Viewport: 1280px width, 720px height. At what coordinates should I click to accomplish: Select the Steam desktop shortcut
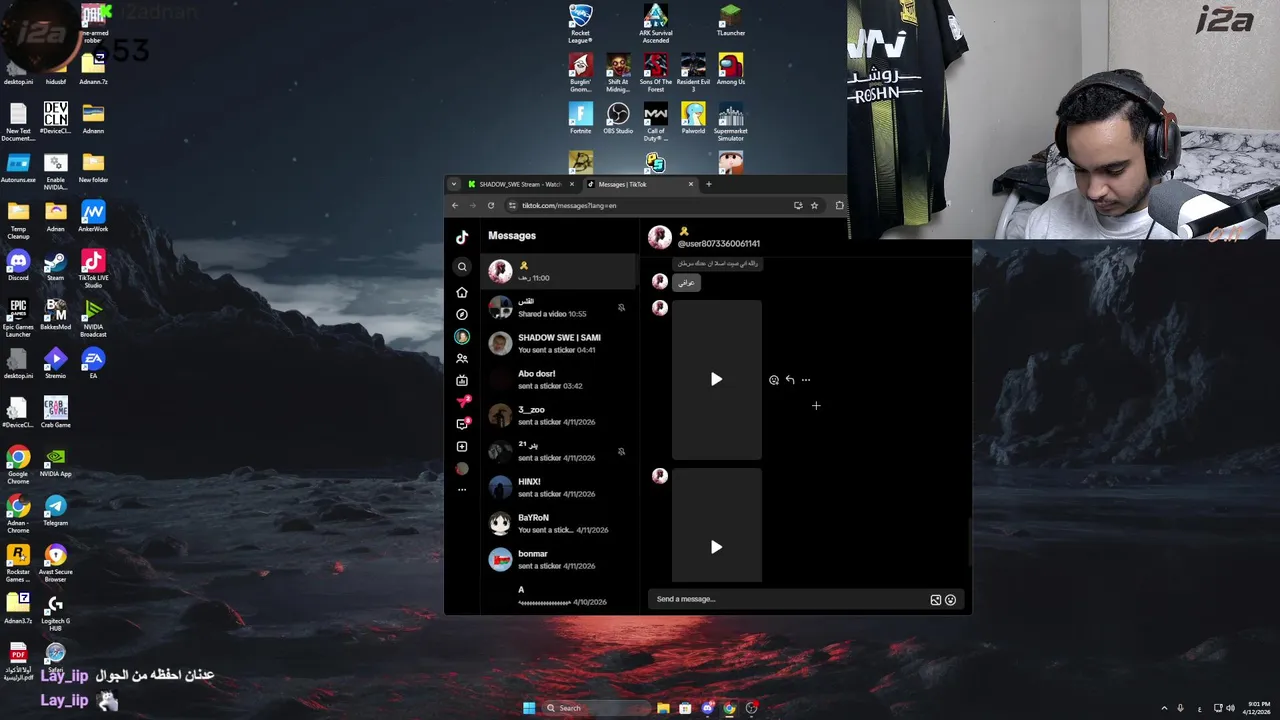tap(55, 266)
